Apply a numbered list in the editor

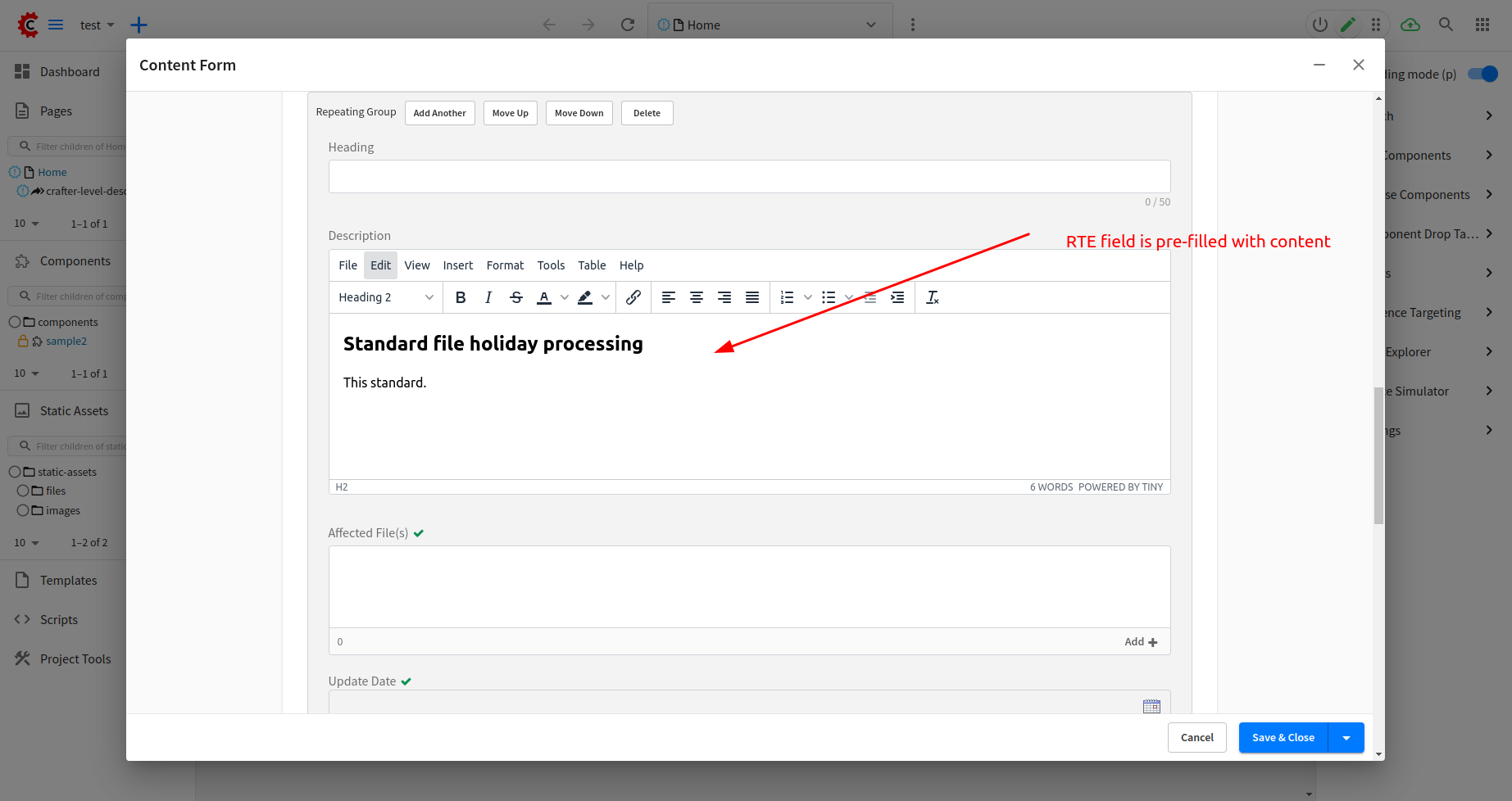[x=788, y=296]
